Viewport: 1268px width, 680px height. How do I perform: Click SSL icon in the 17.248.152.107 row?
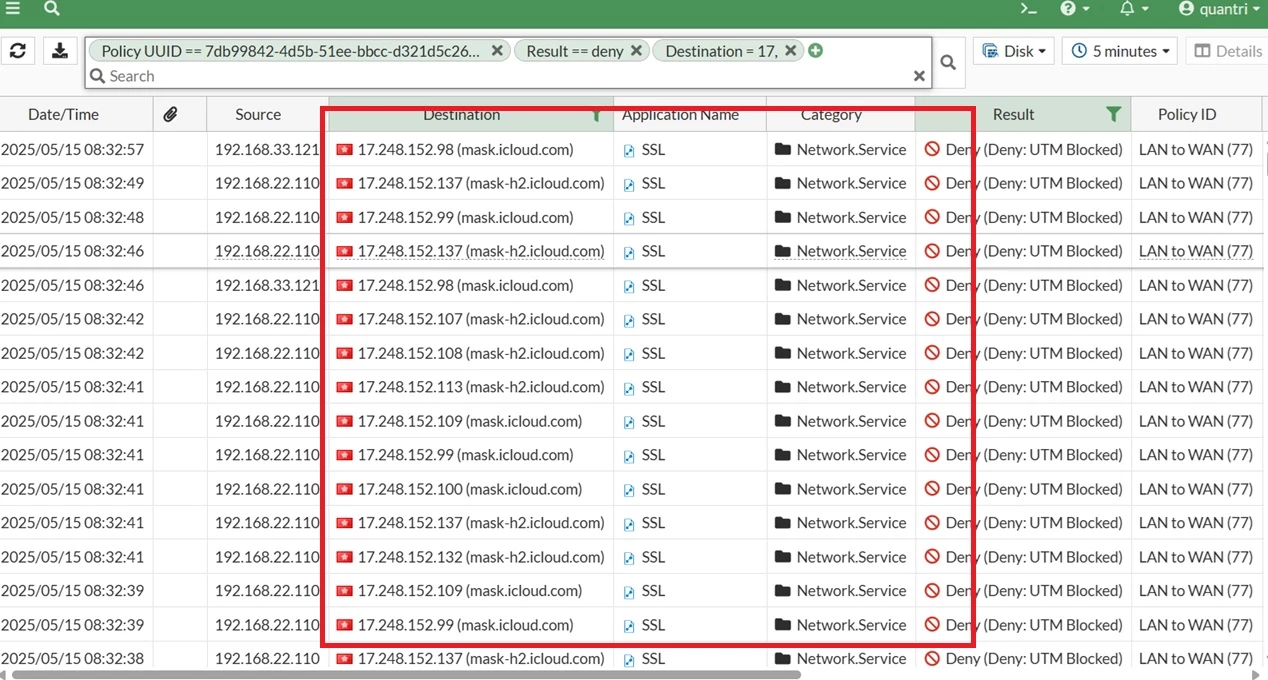[x=629, y=321]
